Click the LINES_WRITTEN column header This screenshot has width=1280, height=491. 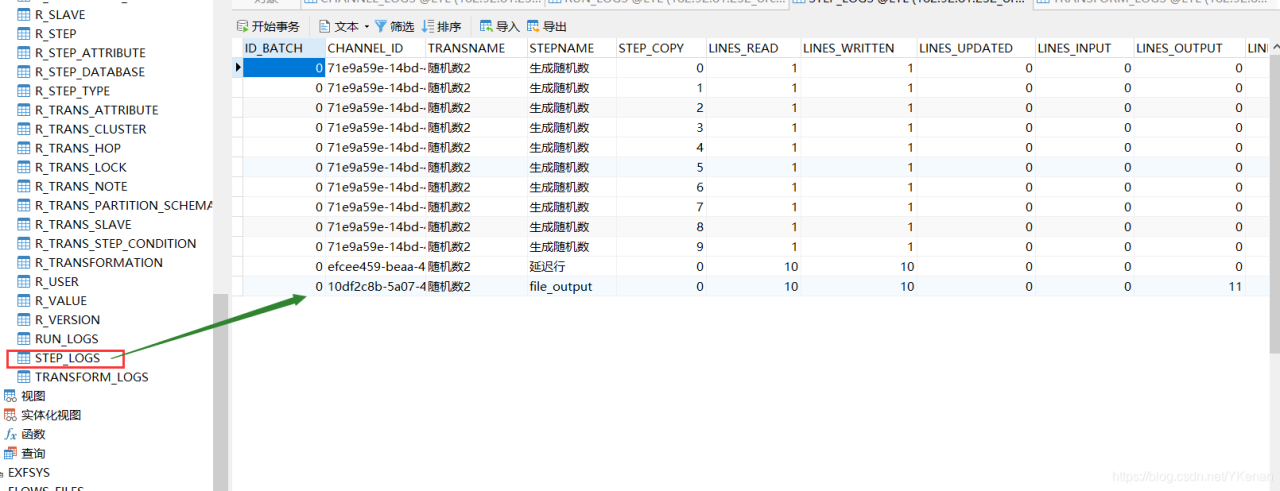coord(848,48)
